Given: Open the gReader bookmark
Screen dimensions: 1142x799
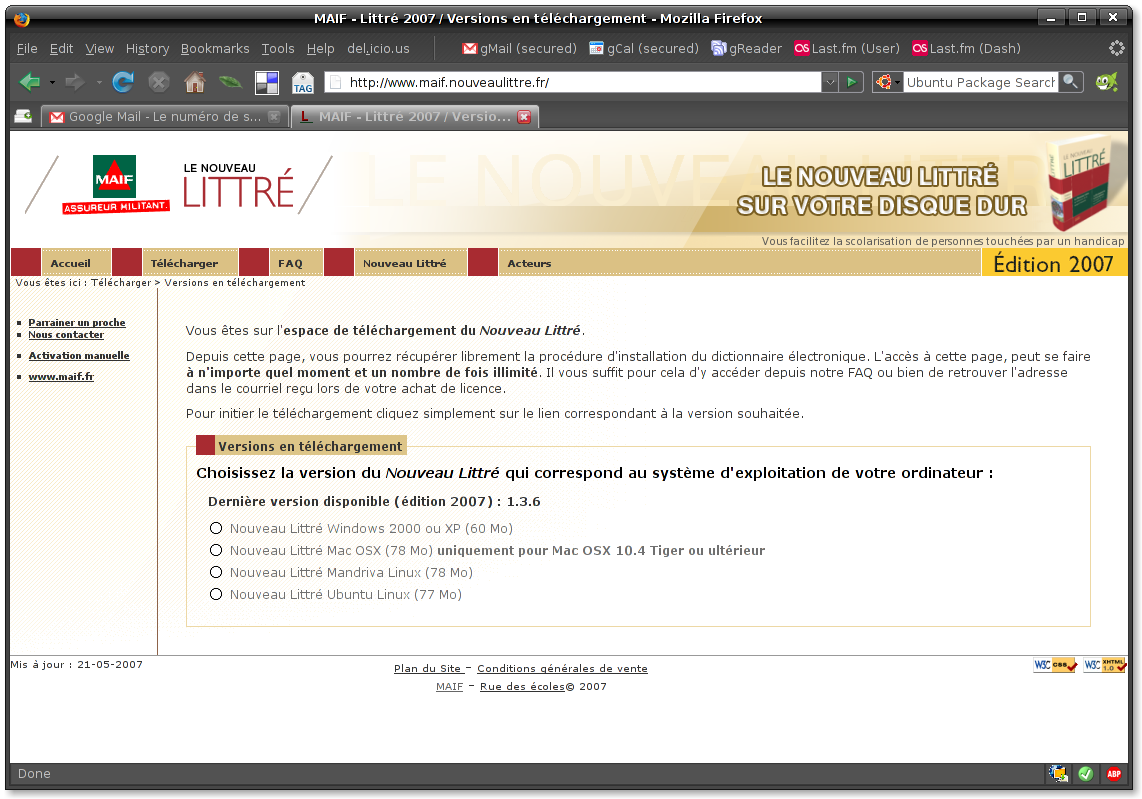Looking at the screenshot, I should [747, 49].
